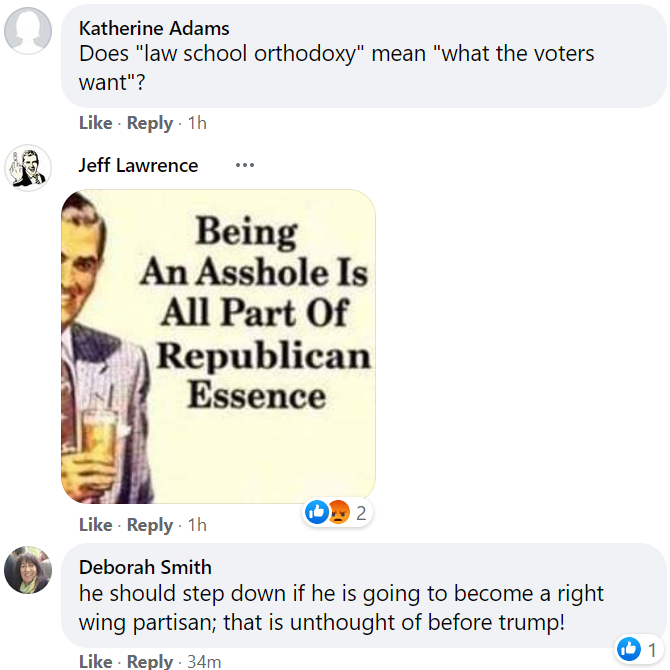Like Katherine Adams' comment
Viewport: 670px width, 670px height.
tap(95, 123)
